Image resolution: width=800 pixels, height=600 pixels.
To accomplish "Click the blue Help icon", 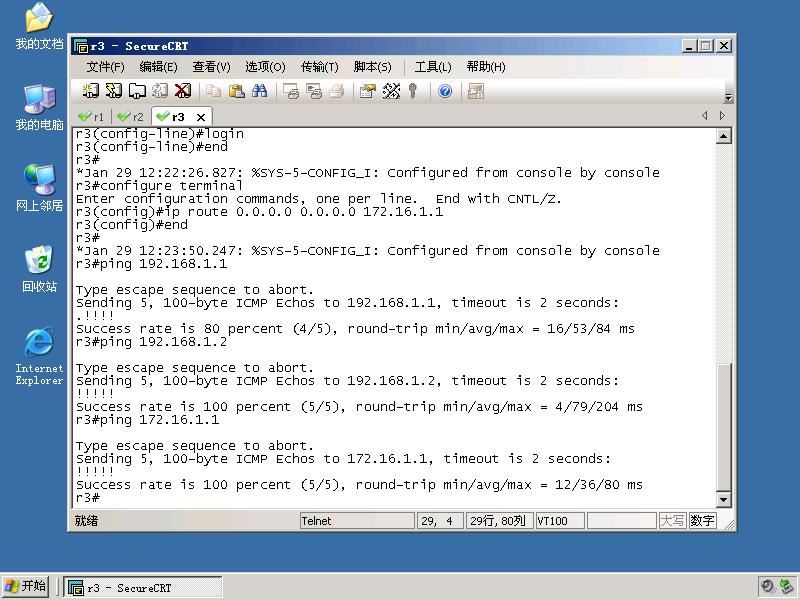I will click(x=445, y=91).
